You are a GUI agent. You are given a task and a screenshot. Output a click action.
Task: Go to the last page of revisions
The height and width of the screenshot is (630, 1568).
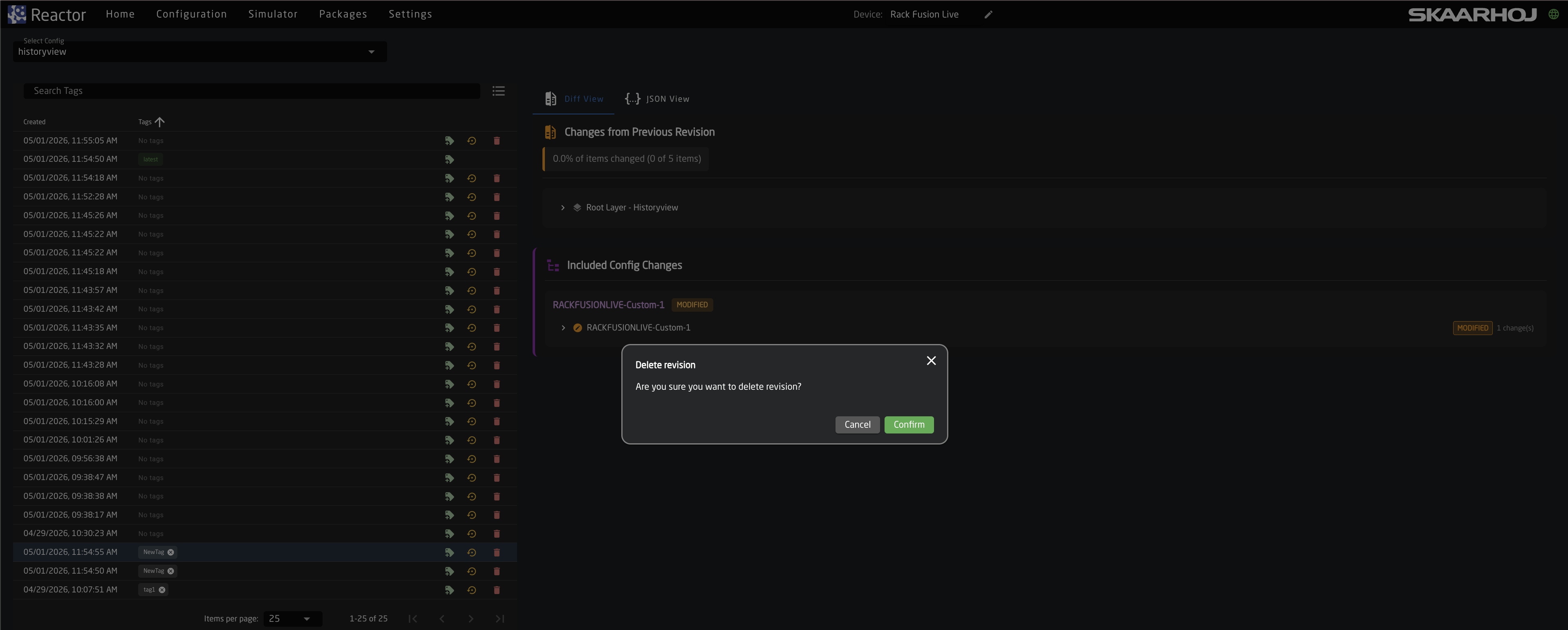(x=500, y=619)
